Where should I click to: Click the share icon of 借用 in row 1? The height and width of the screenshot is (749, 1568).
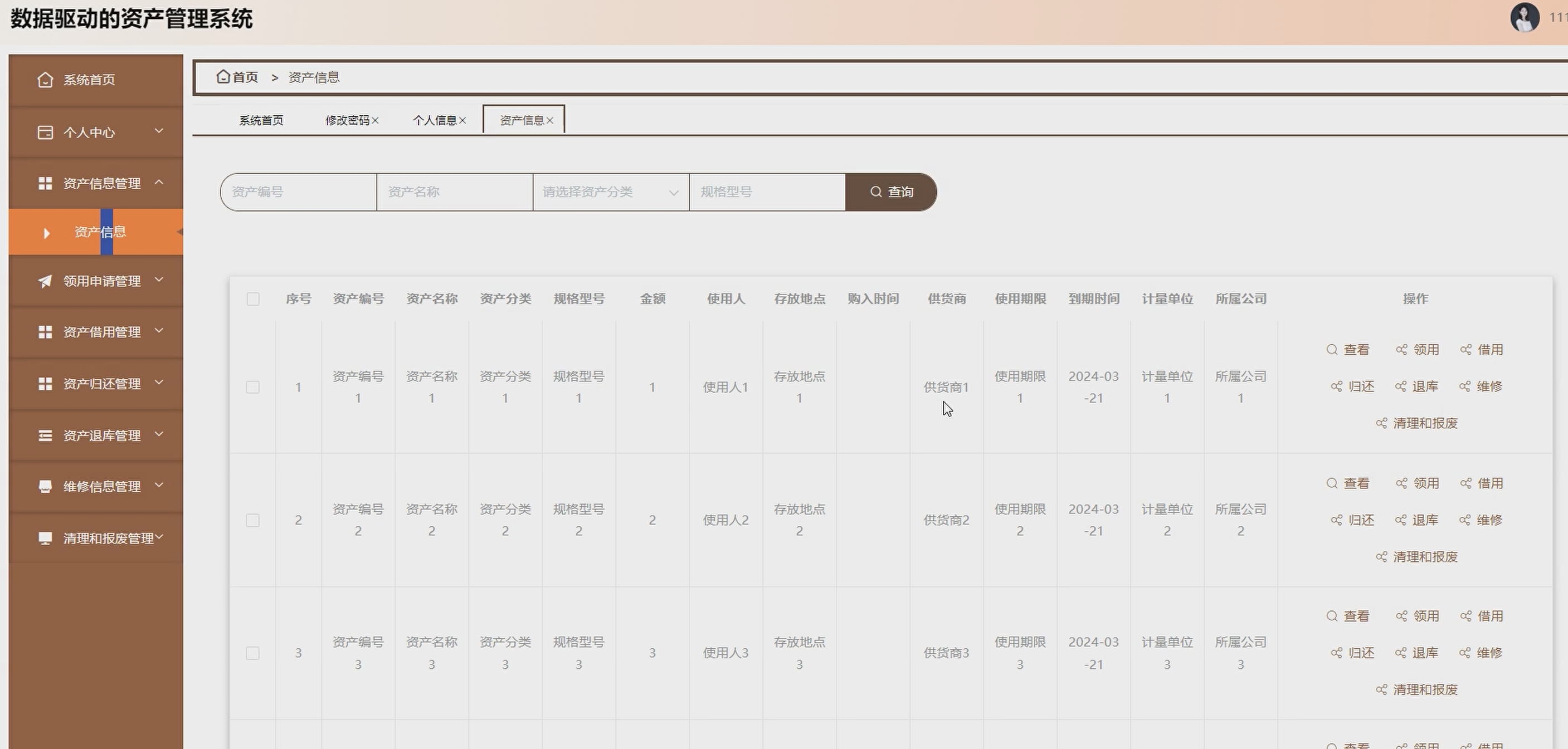(1465, 350)
